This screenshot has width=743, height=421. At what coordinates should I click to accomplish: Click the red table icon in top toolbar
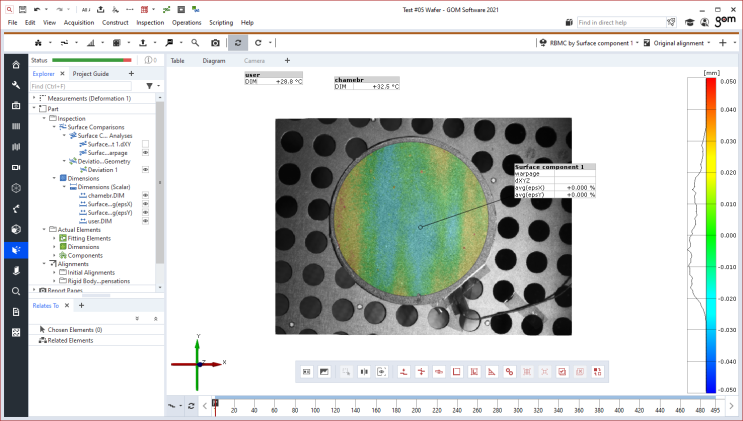(x=145, y=9)
